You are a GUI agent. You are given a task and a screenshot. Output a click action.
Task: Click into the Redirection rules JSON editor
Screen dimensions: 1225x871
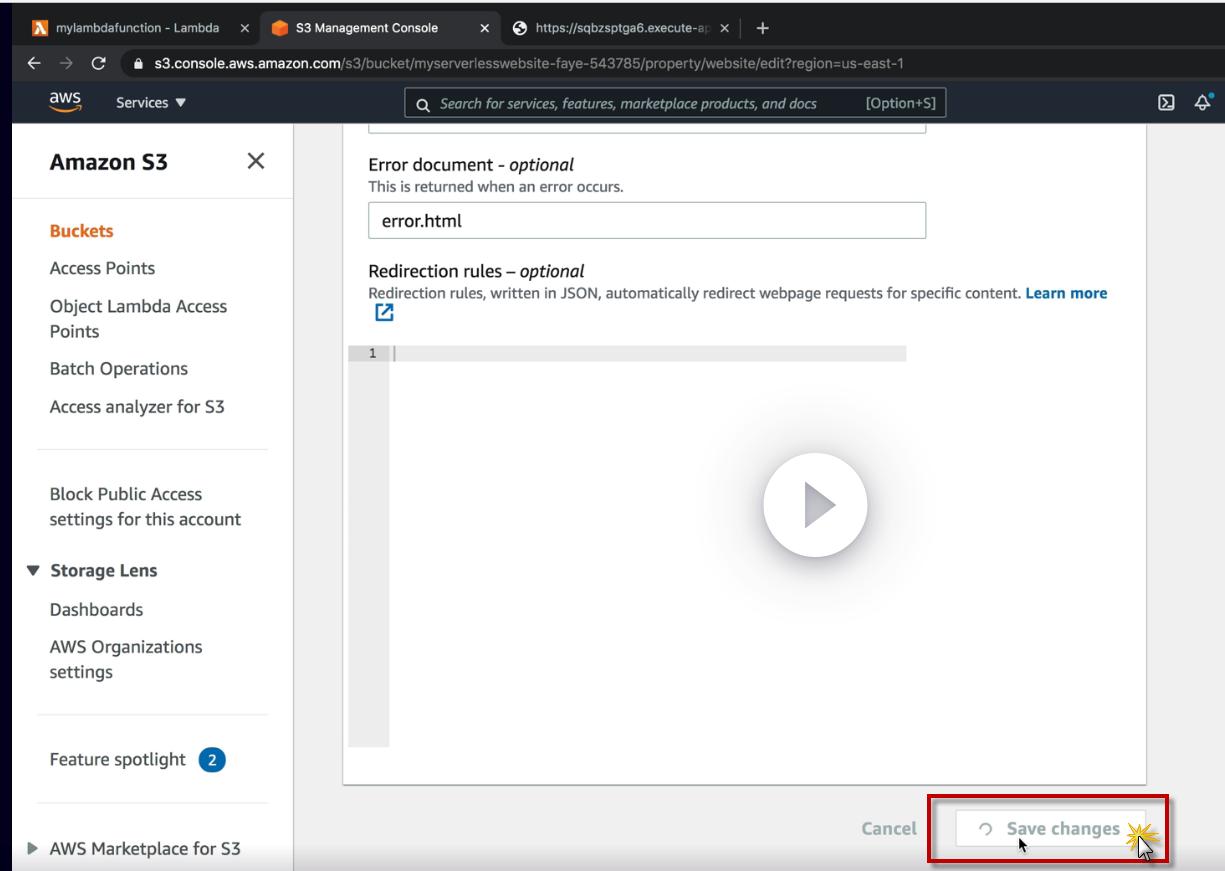pyautogui.click(x=648, y=500)
